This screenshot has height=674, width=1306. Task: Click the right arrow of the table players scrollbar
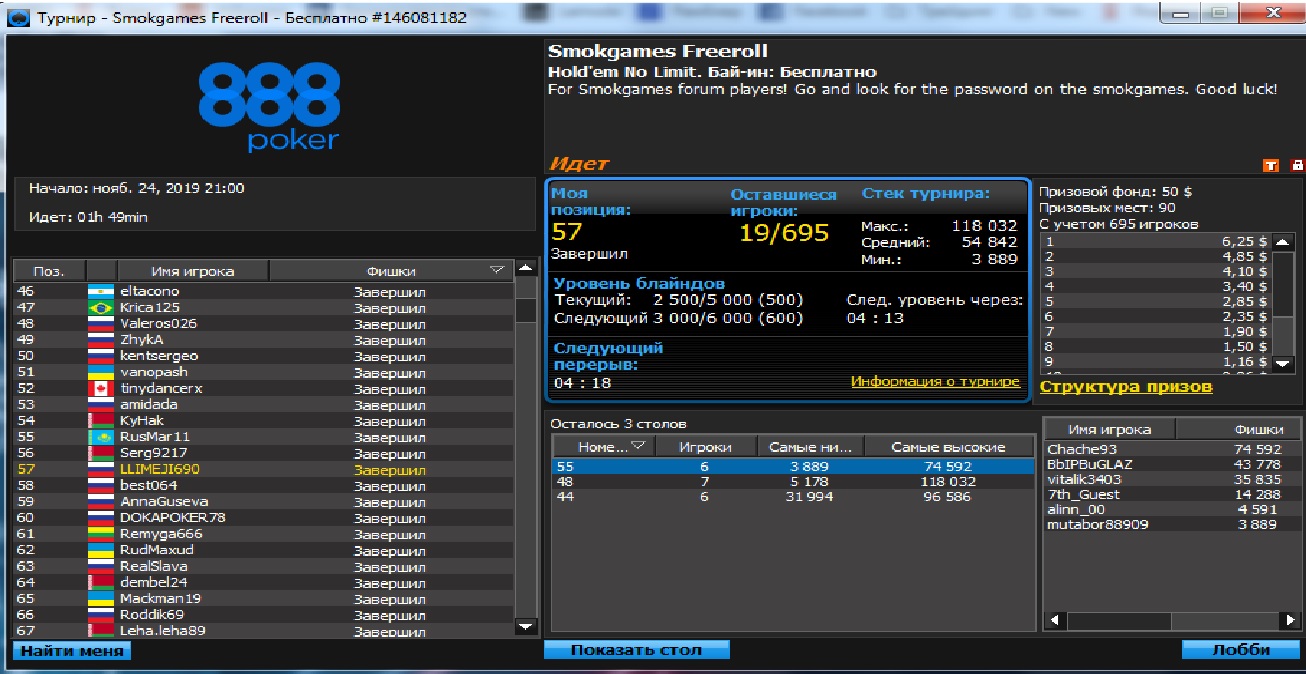(x=1290, y=621)
